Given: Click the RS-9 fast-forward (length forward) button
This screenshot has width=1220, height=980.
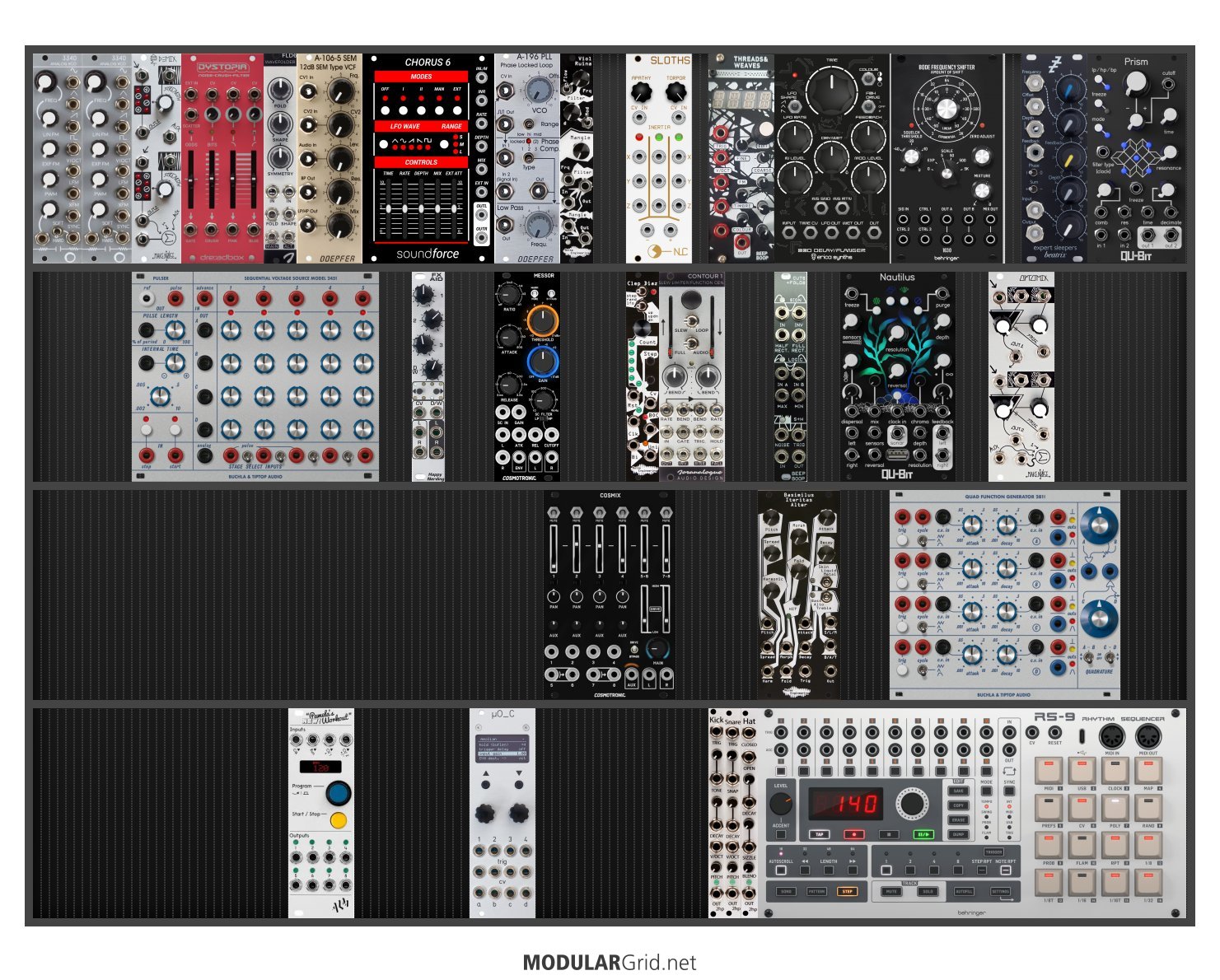Looking at the screenshot, I should coord(853,870).
